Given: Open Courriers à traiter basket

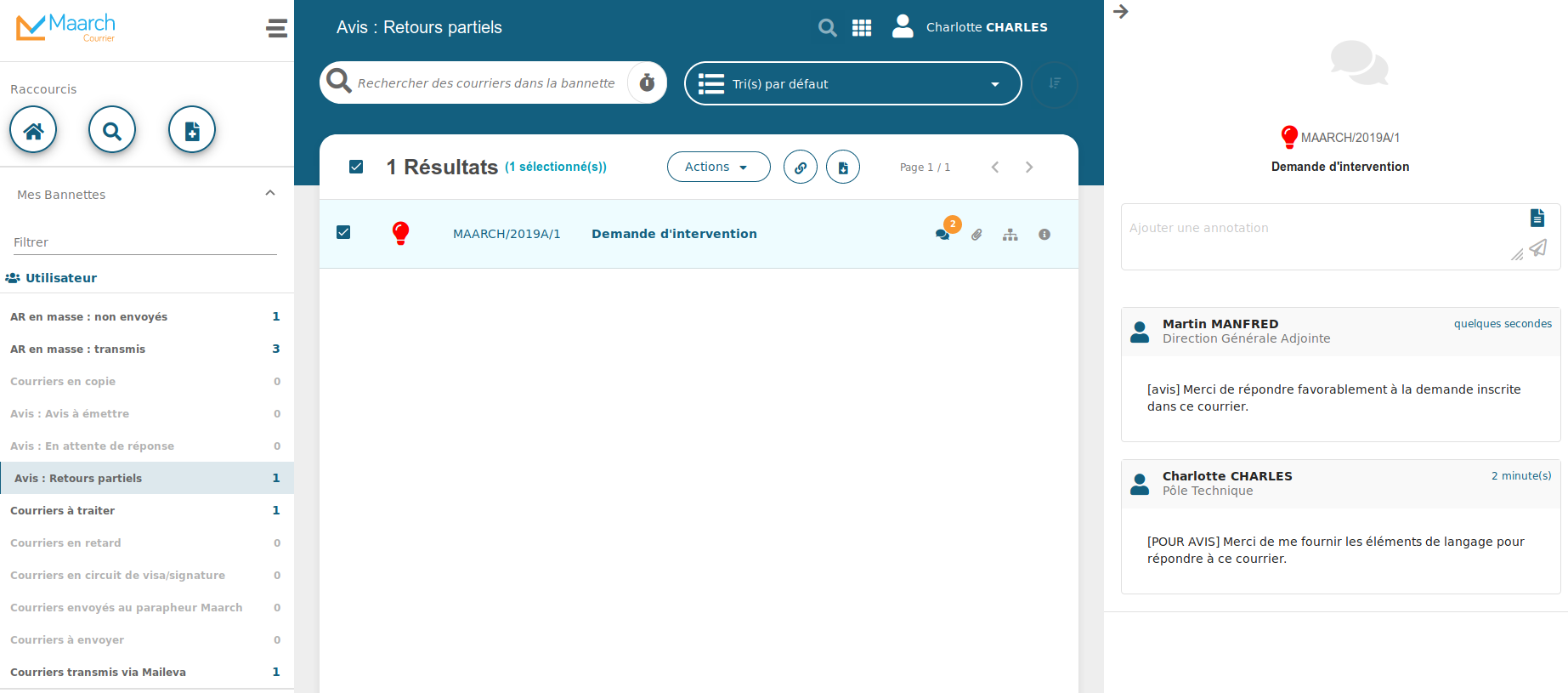Looking at the screenshot, I should (147, 510).
